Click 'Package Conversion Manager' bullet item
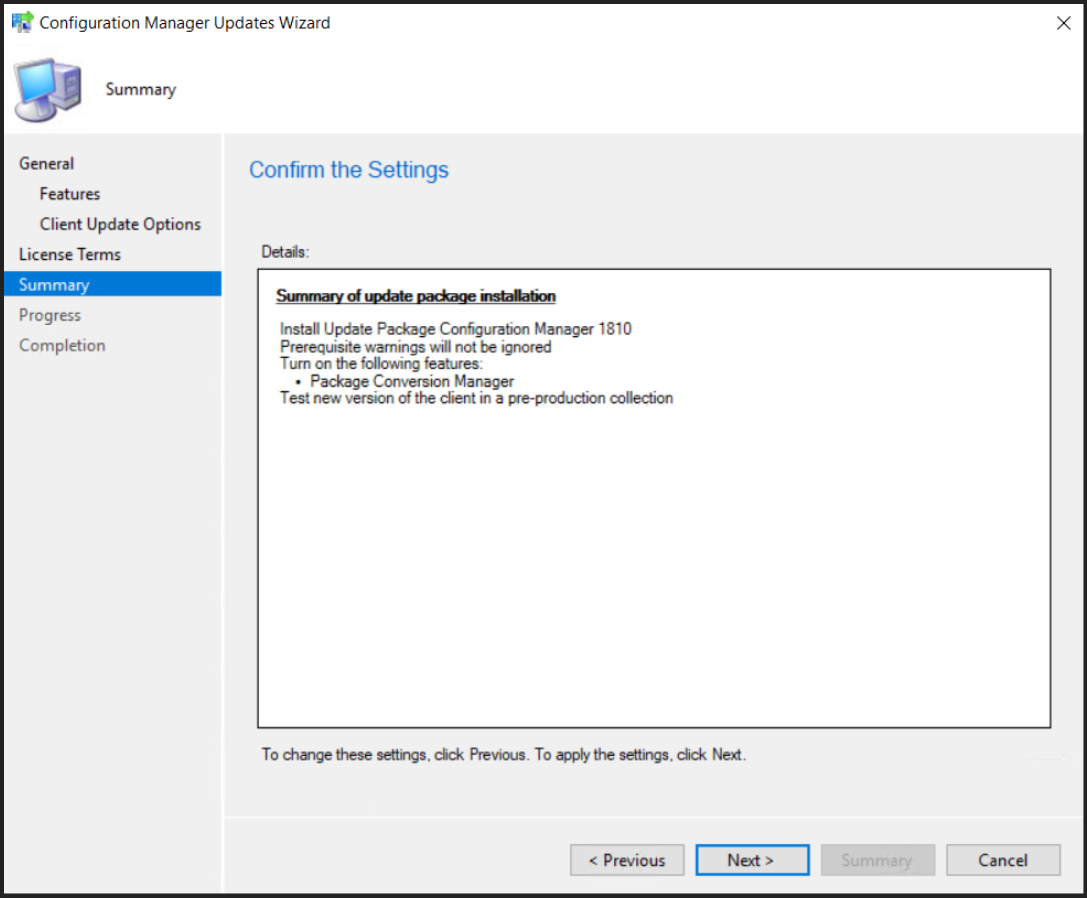This screenshot has height=898, width=1087. [412, 381]
